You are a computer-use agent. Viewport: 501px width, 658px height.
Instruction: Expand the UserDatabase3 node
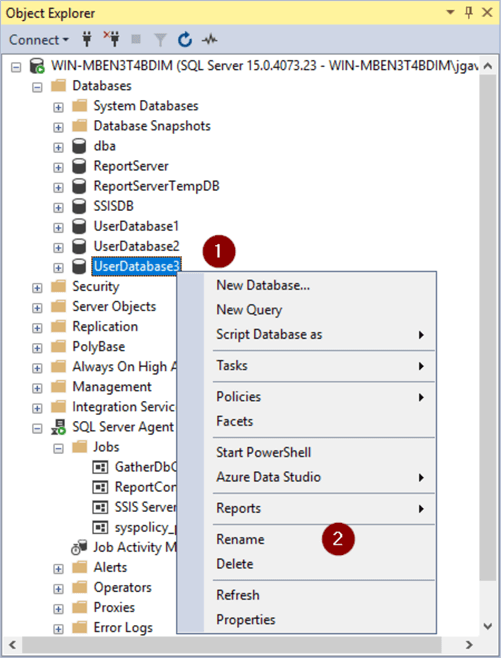[x=58, y=268]
